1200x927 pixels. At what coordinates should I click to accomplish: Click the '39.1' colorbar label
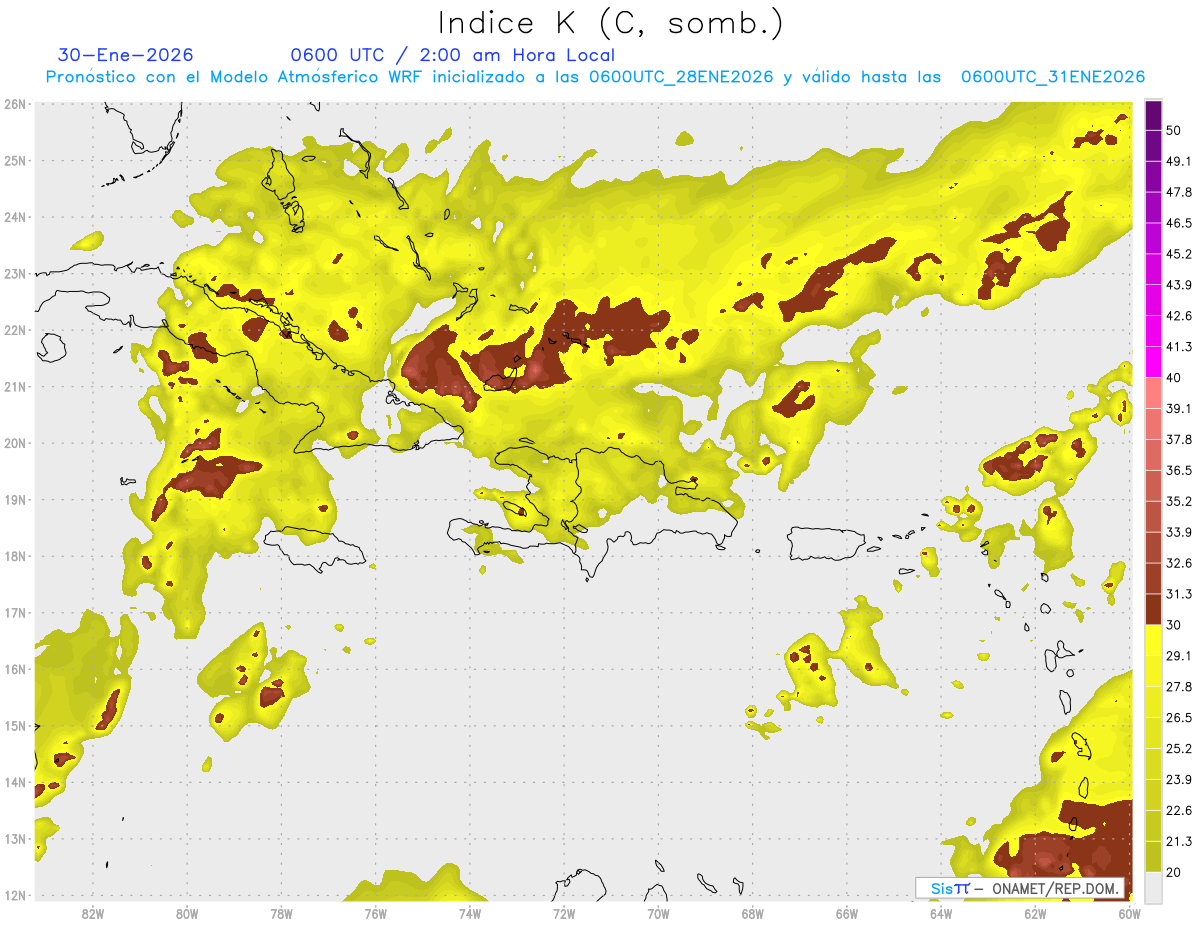[x=1179, y=408]
